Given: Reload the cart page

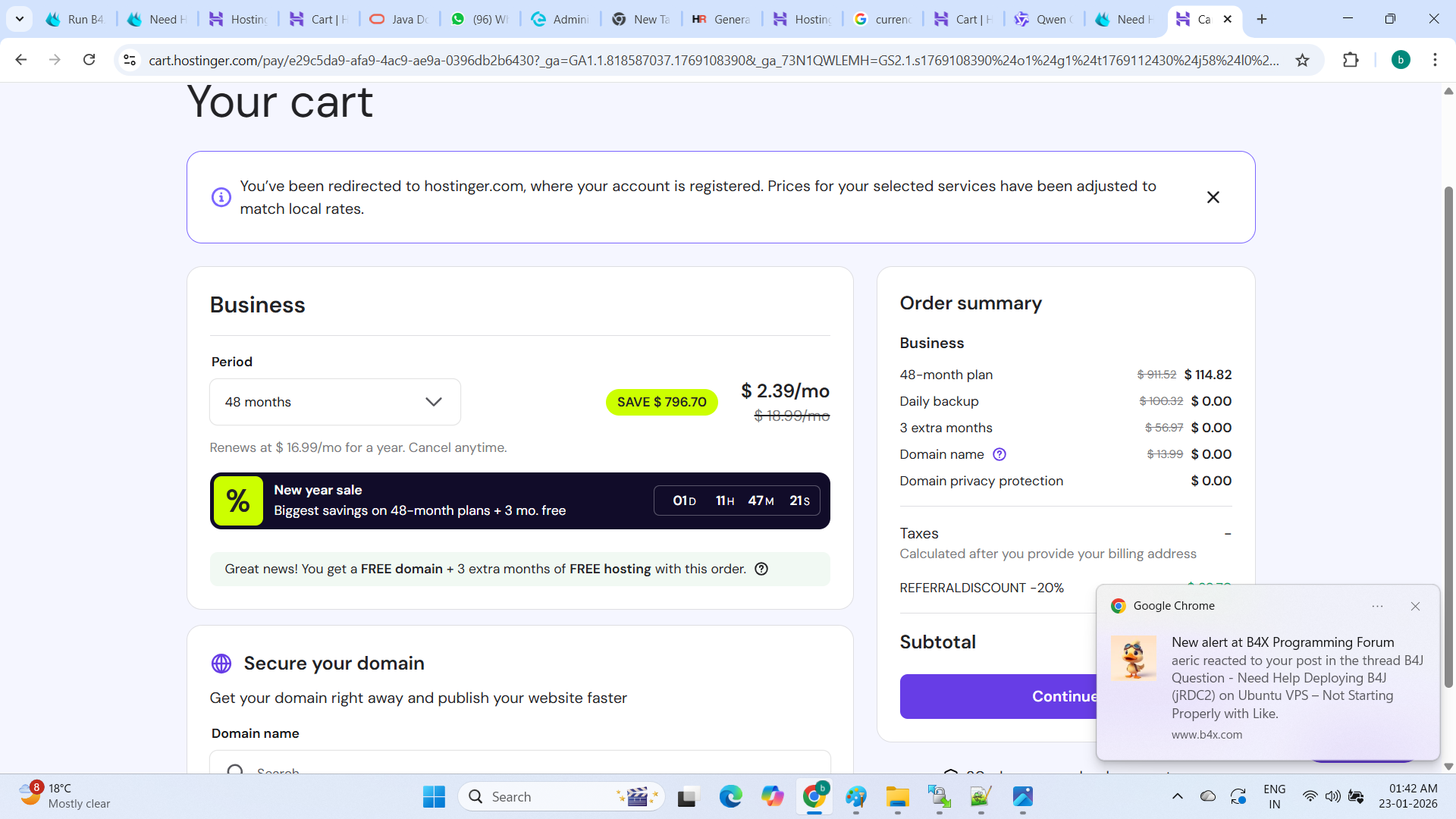Looking at the screenshot, I should point(89,60).
